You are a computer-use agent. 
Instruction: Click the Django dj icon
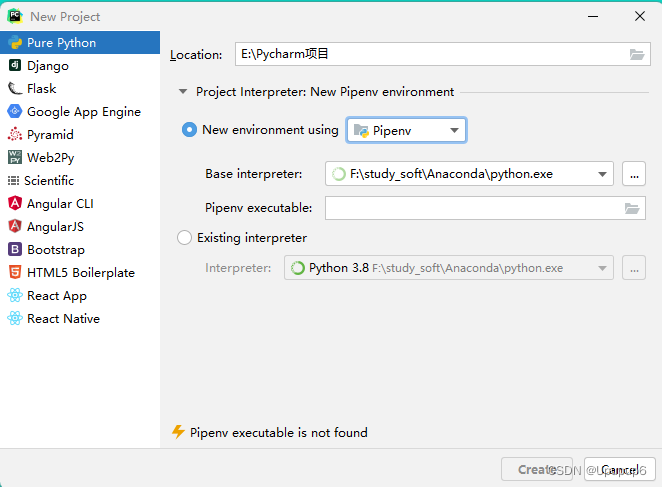[15, 65]
